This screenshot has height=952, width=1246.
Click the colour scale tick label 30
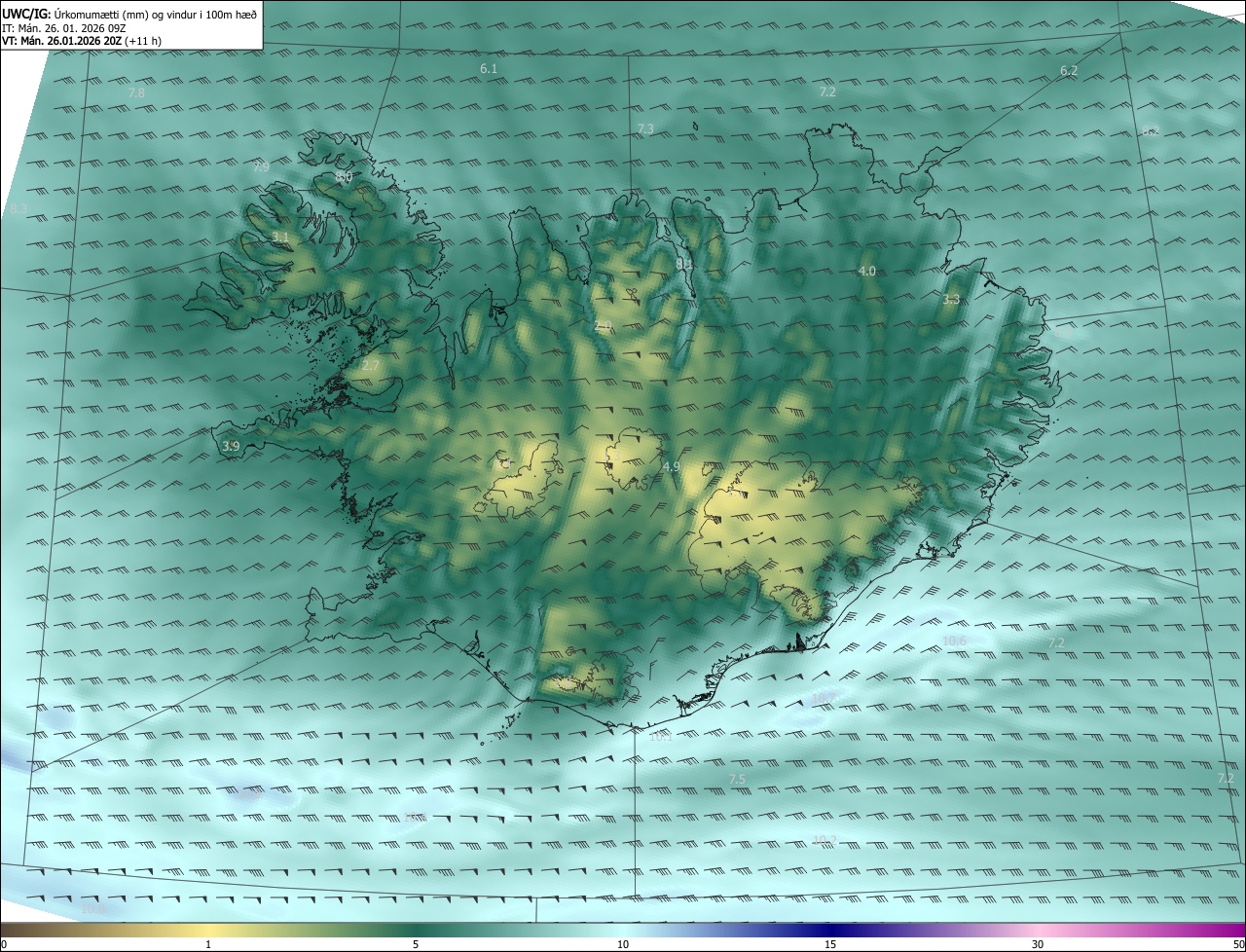click(1038, 944)
